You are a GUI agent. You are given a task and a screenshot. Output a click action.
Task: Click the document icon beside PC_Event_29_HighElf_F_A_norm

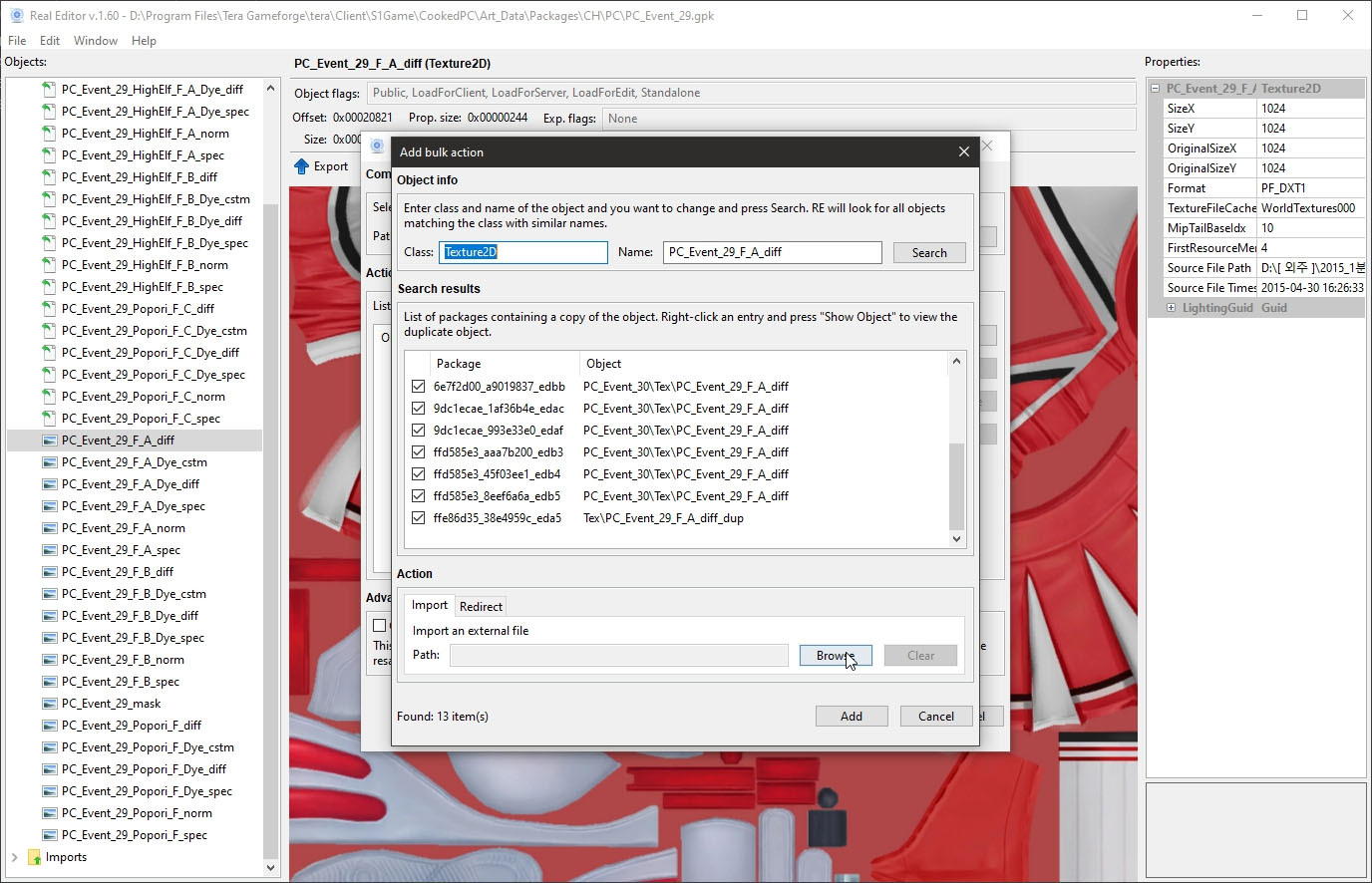(x=49, y=134)
